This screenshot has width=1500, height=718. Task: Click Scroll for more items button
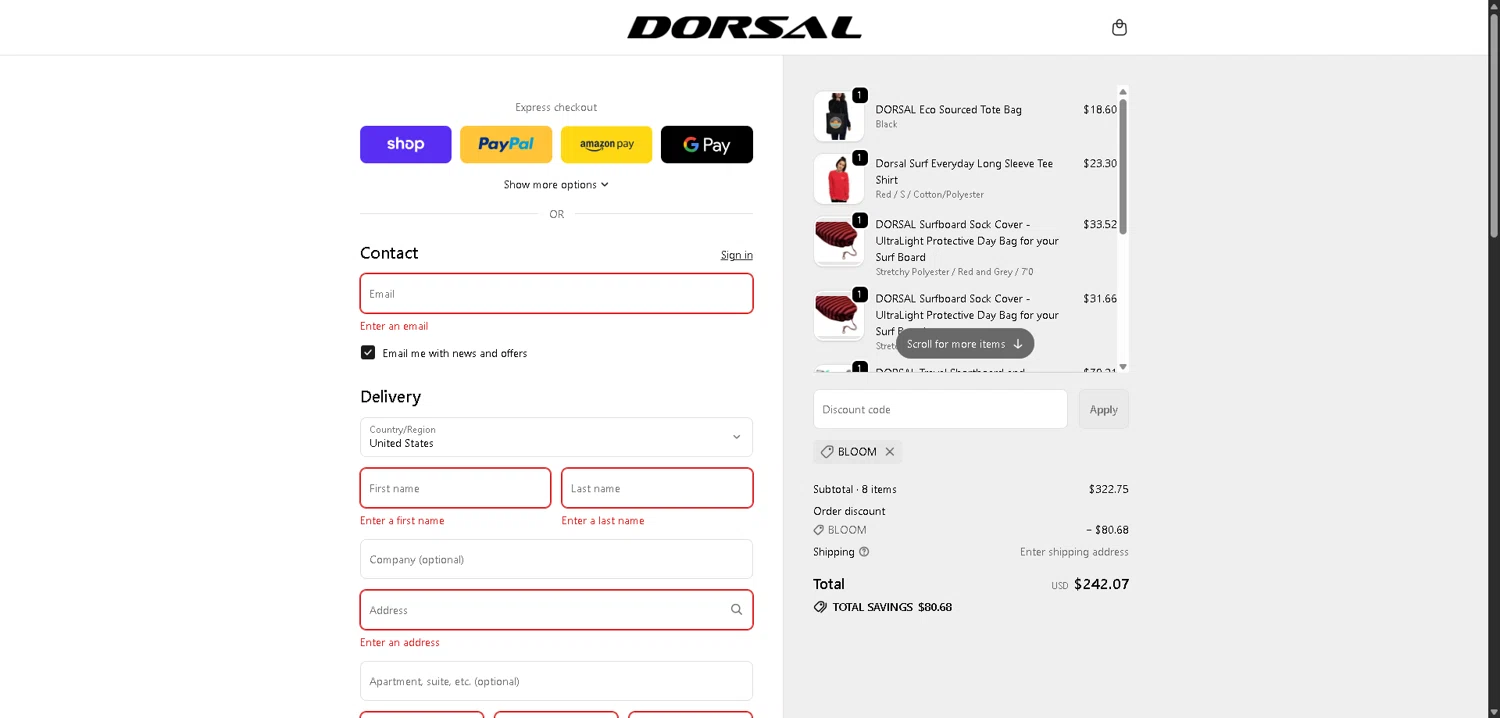click(965, 344)
